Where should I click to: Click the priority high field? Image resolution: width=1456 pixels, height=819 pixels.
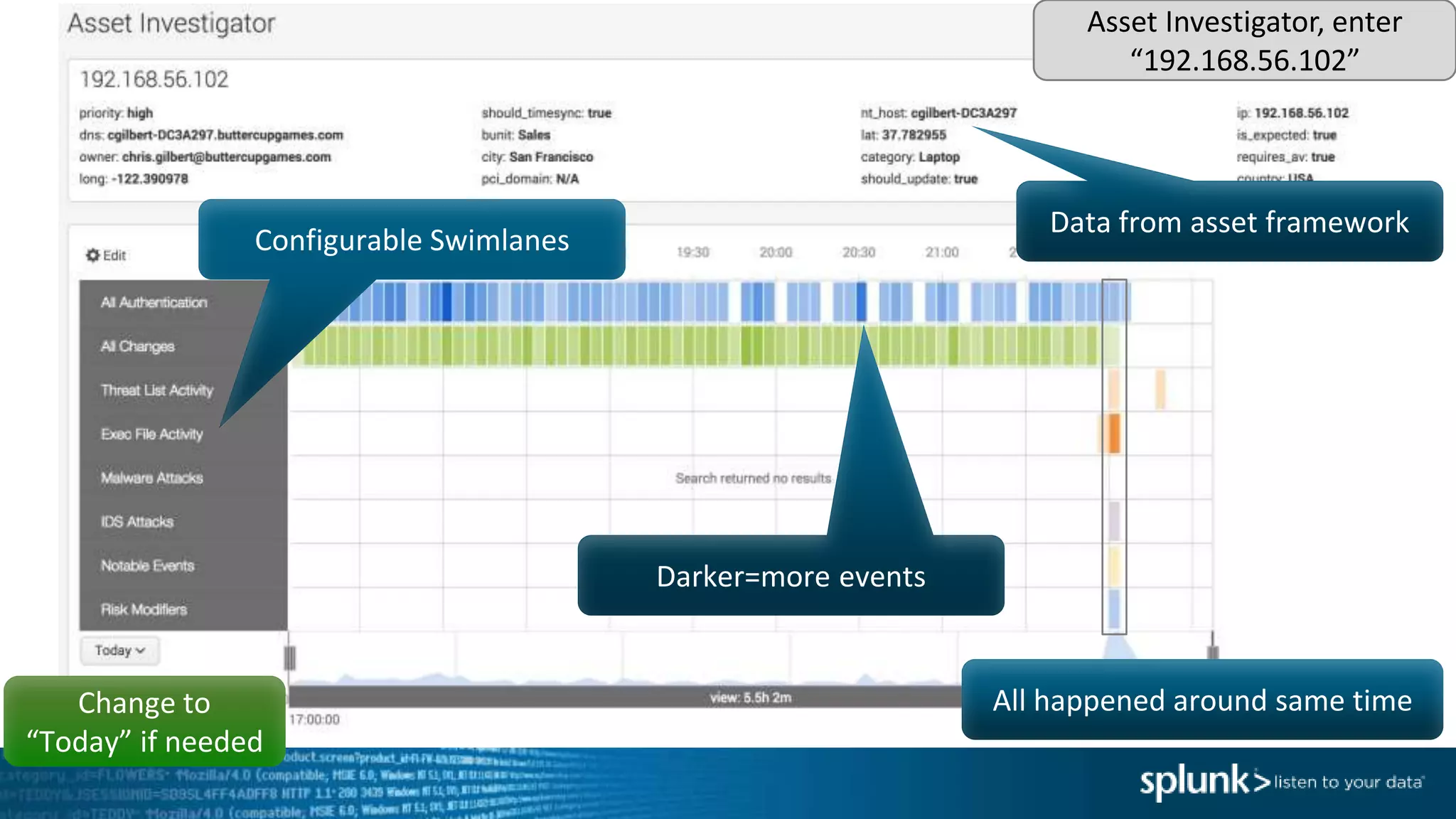click(116, 113)
